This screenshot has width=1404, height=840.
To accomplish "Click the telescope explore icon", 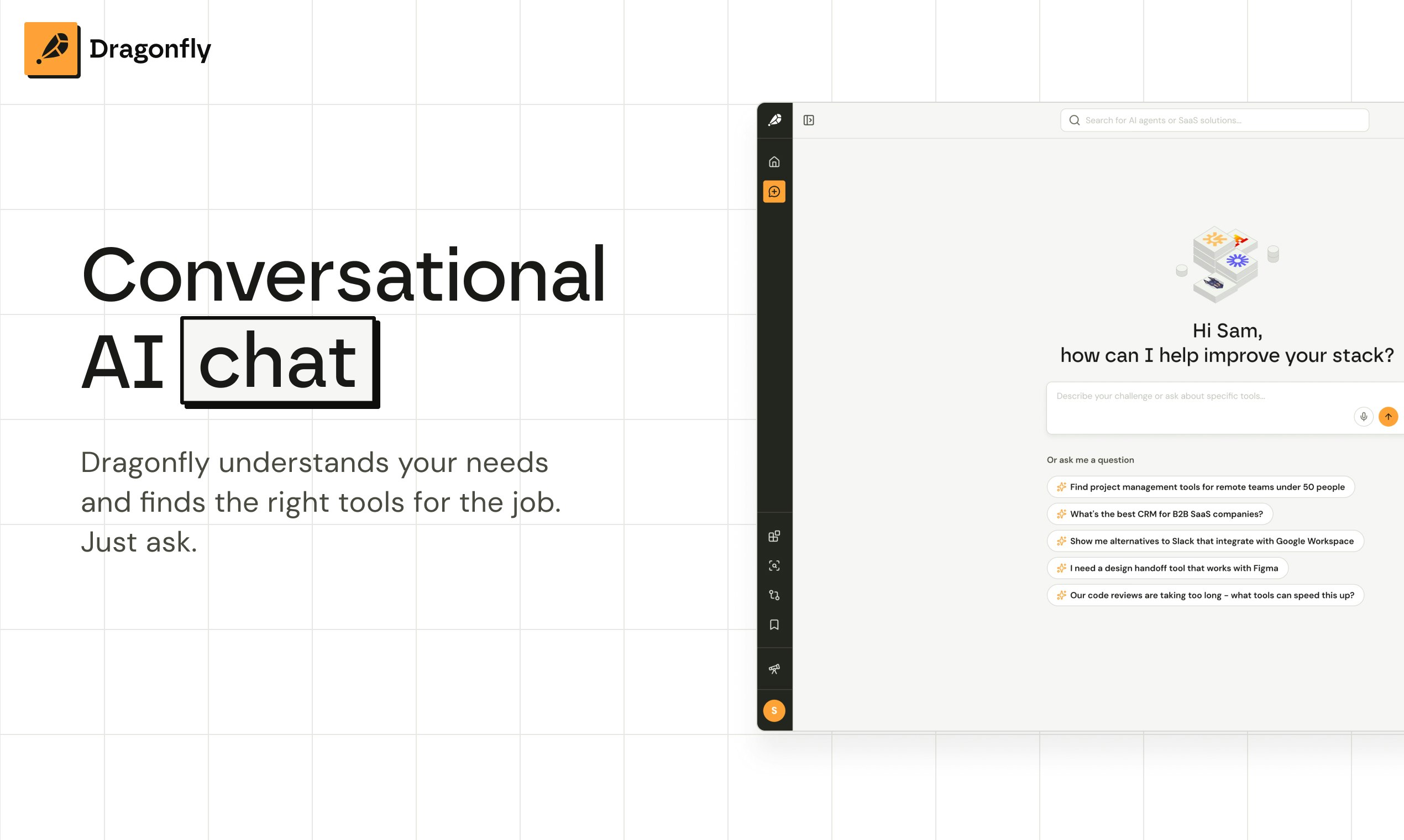I will point(774,669).
